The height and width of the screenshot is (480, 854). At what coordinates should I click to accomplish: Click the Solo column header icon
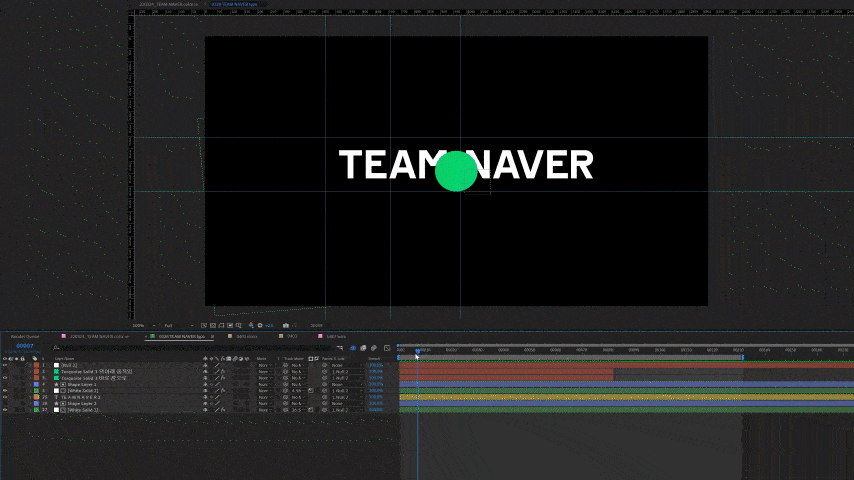click(x=16, y=359)
